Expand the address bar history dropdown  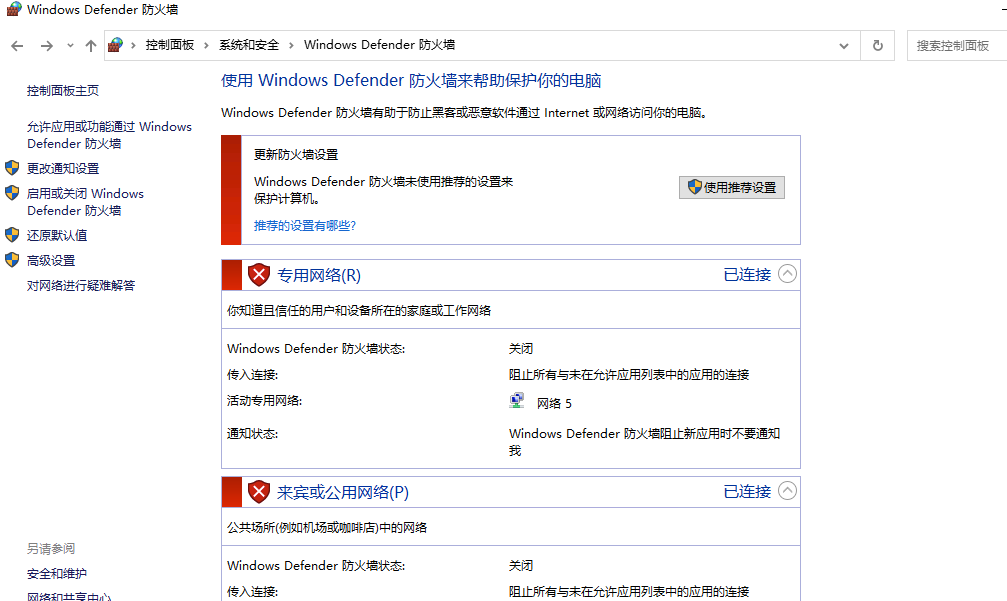844,46
